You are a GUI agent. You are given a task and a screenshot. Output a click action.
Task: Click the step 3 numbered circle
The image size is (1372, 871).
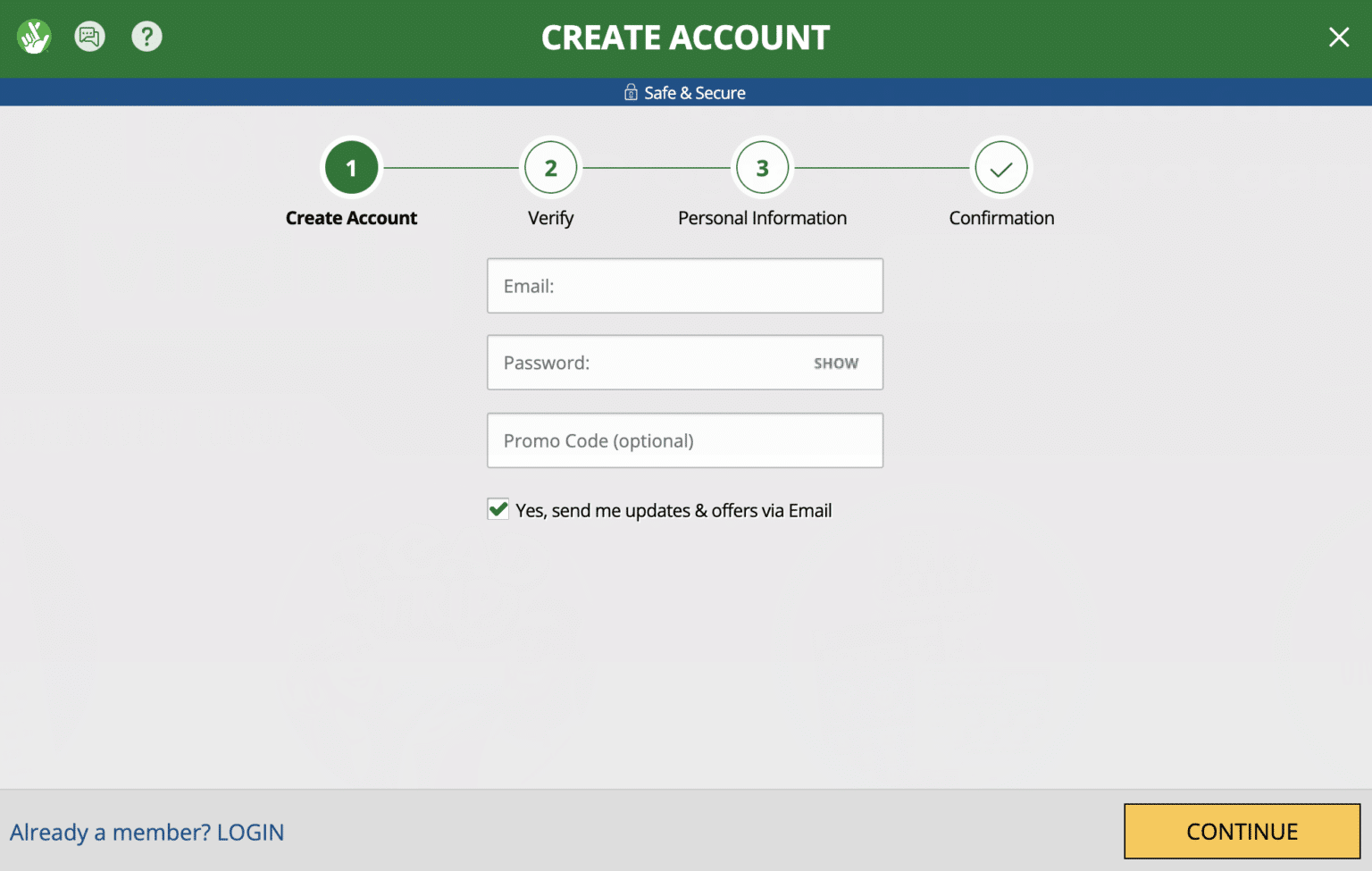[762, 168]
